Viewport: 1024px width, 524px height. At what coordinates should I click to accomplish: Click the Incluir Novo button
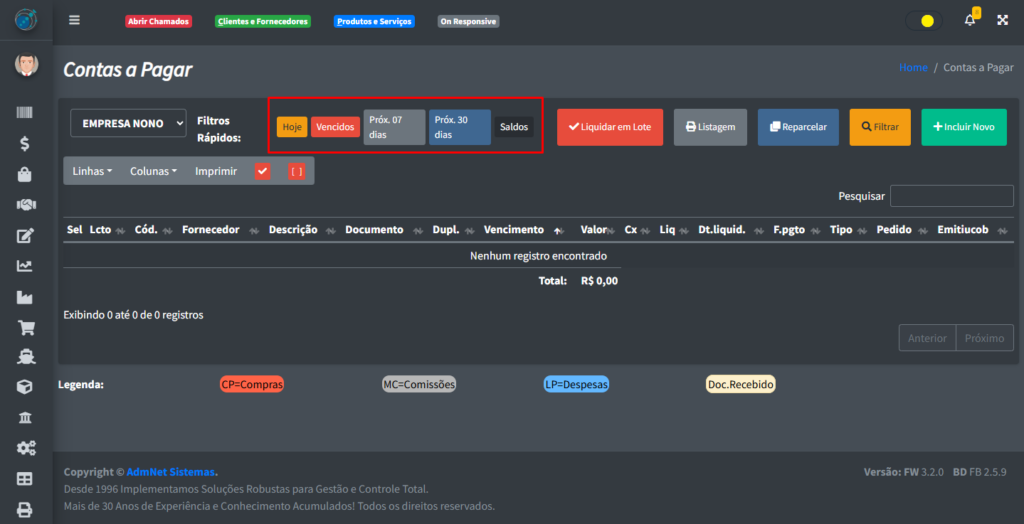(x=963, y=127)
